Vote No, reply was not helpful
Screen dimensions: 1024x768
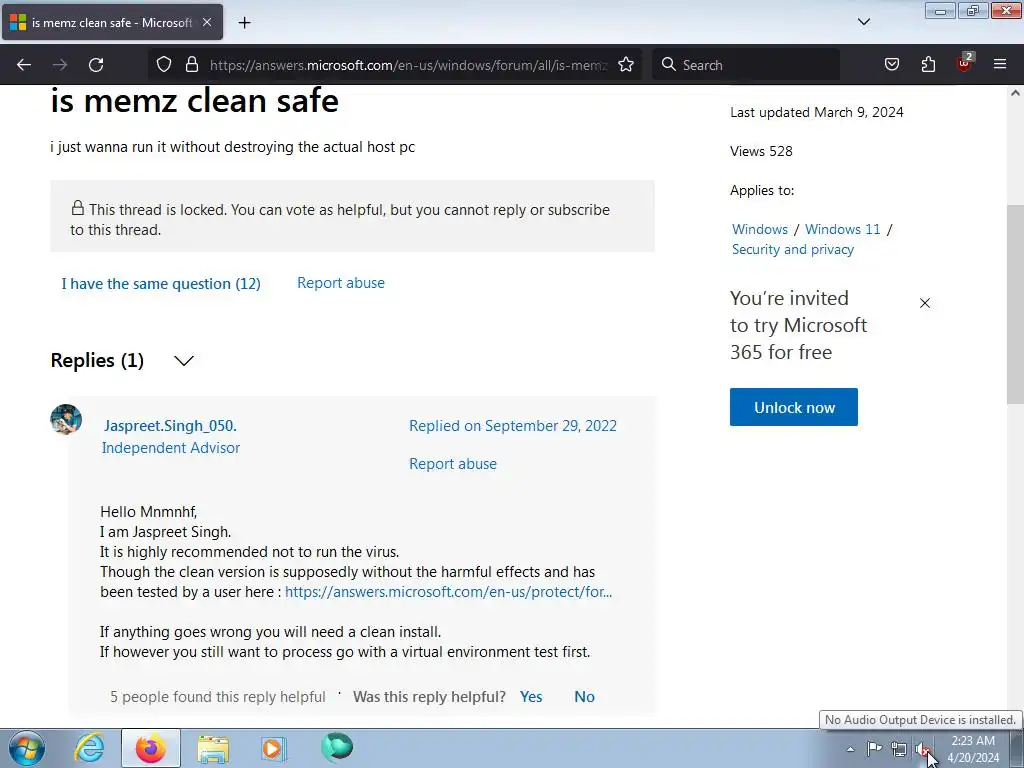[584, 697]
